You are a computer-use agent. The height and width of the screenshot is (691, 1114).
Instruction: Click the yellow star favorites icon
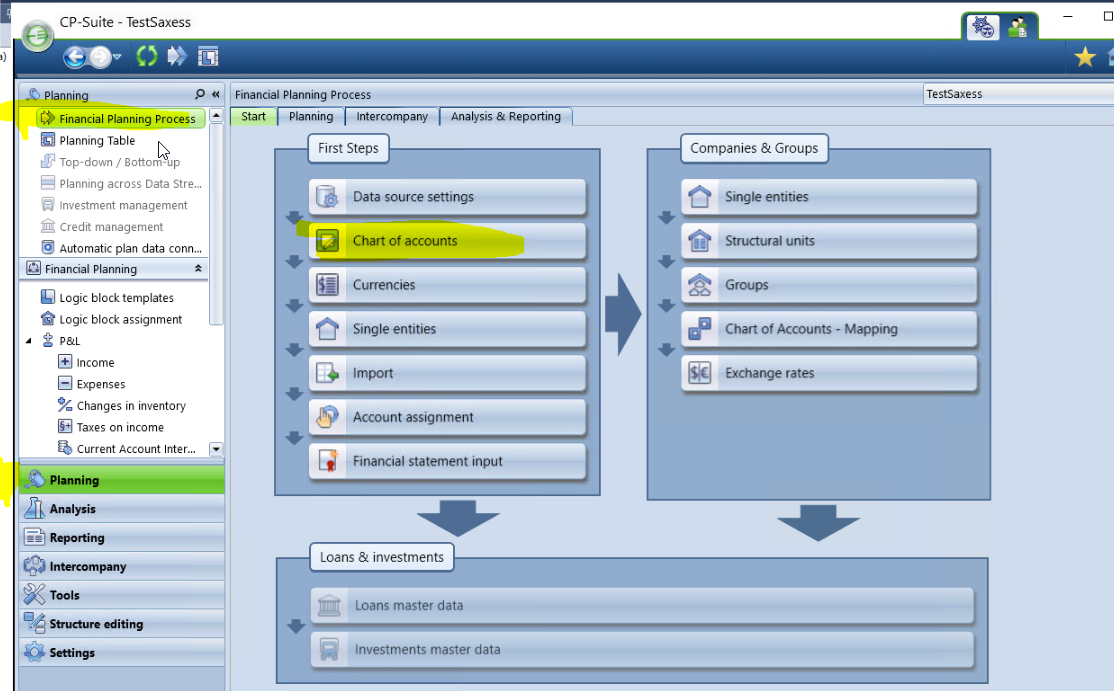pyautogui.click(x=1085, y=57)
